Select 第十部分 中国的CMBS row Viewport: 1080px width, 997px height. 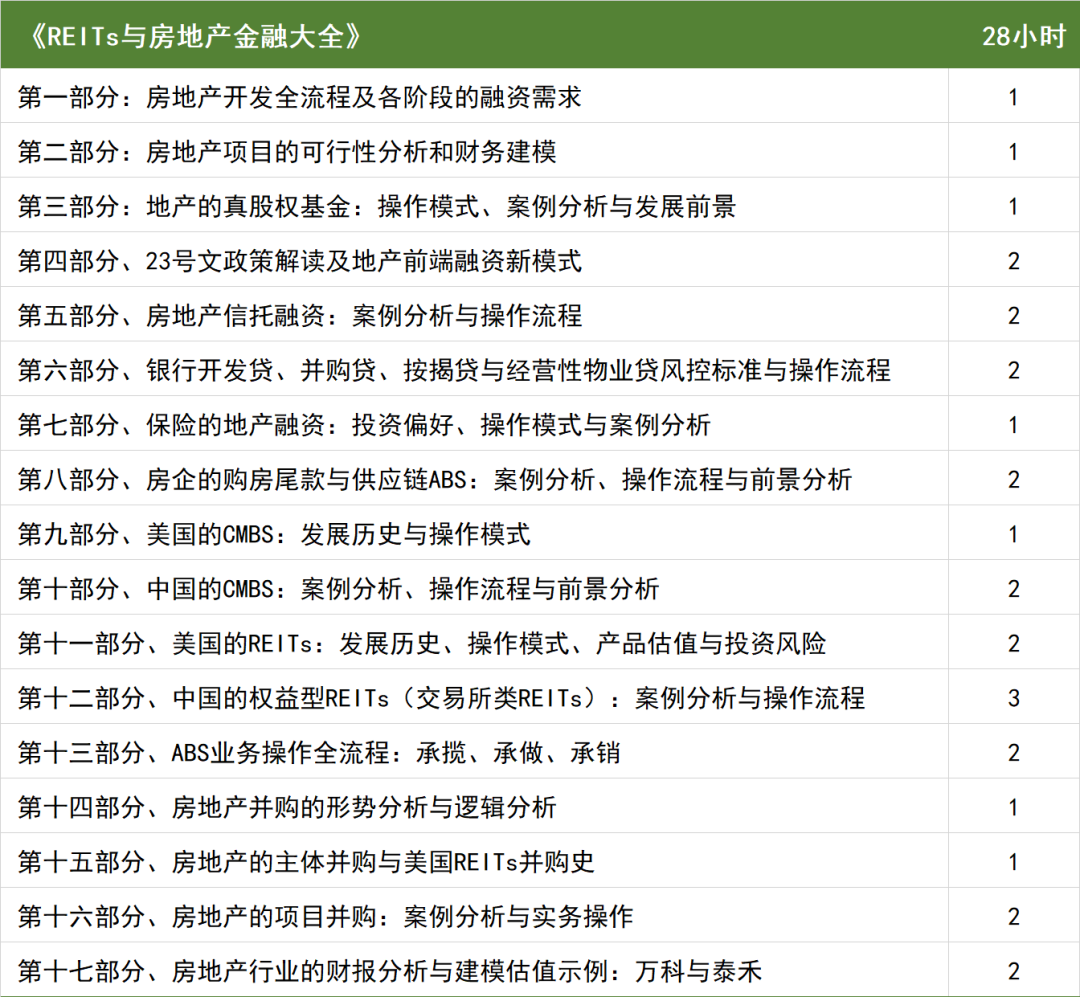pyautogui.click(x=330, y=587)
